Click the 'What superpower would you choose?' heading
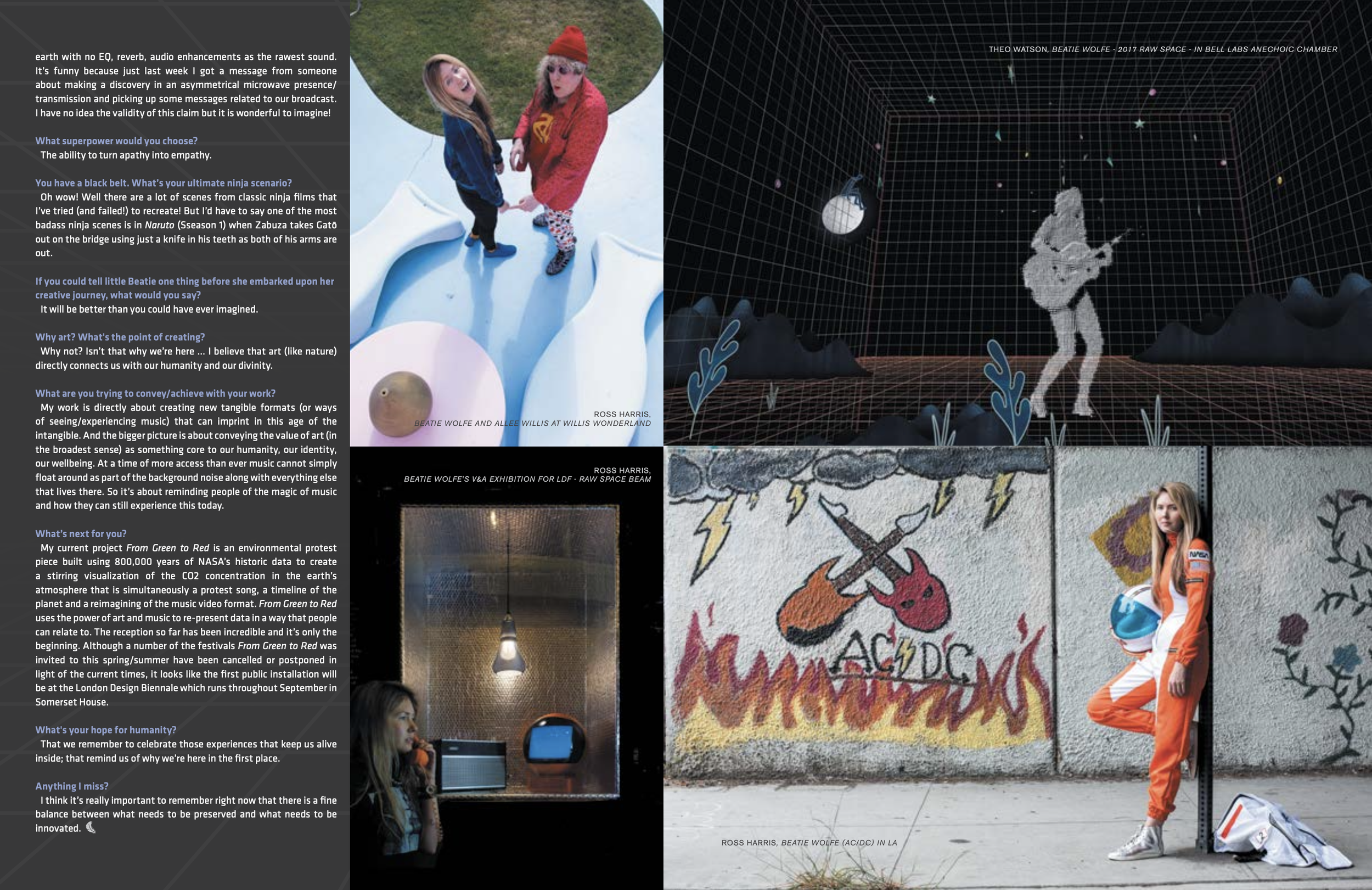Image resolution: width=1372 pixels, height=890 pixels. coord(116,140)
